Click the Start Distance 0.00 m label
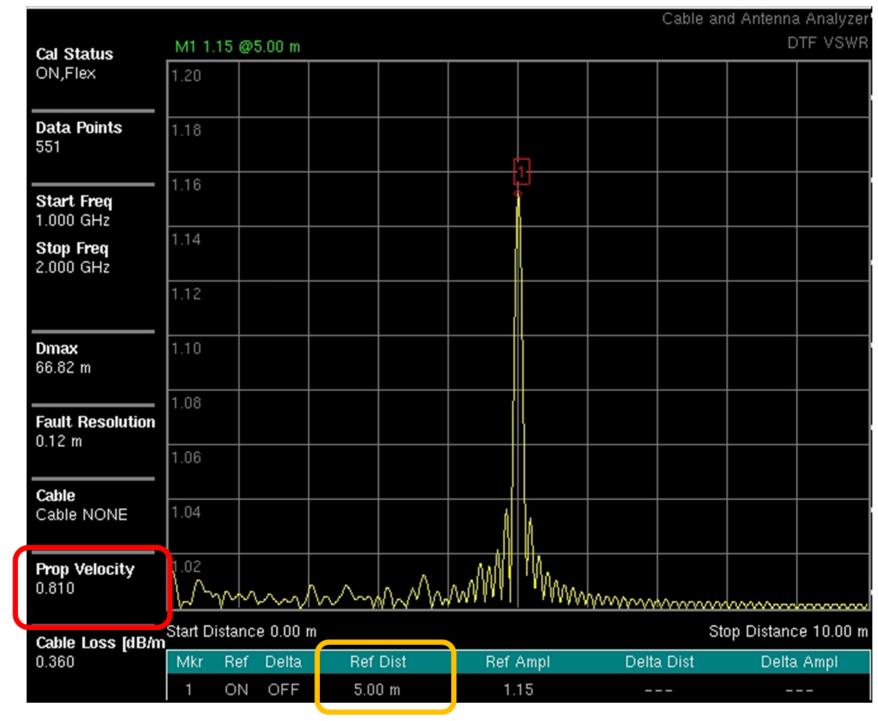Image resolution: width=878 pixels, height=721 pixels. (241, 631)
